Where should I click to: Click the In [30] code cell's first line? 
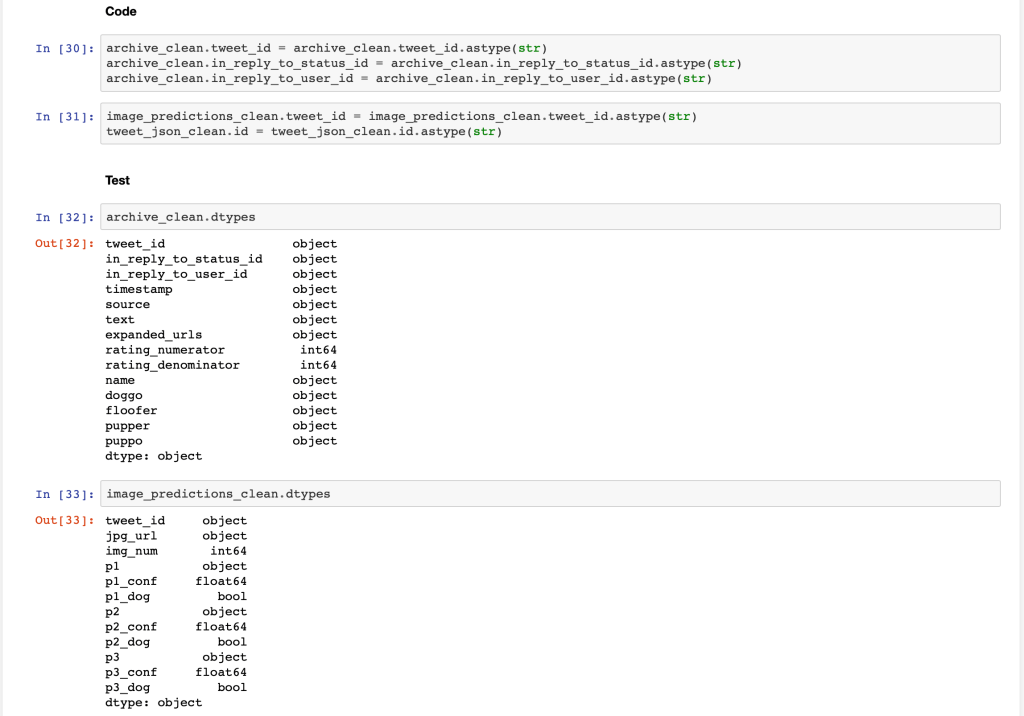(x=326, y=48)
